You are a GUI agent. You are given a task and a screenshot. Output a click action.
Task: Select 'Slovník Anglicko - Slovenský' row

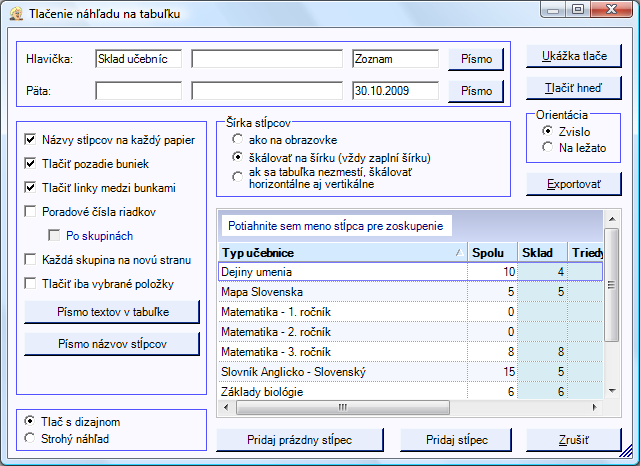point(411,372)
